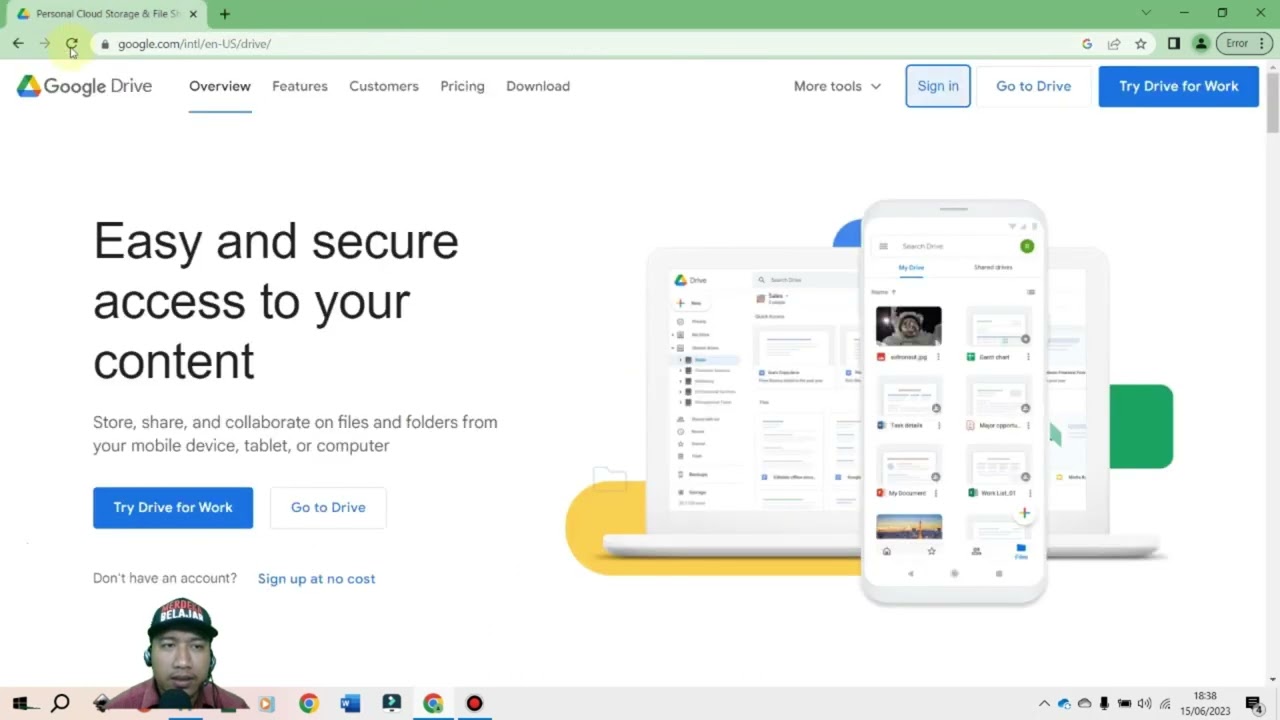The image size is (1280, 720).
Task: Open the browser side panel
Action: pos(1174,44)
